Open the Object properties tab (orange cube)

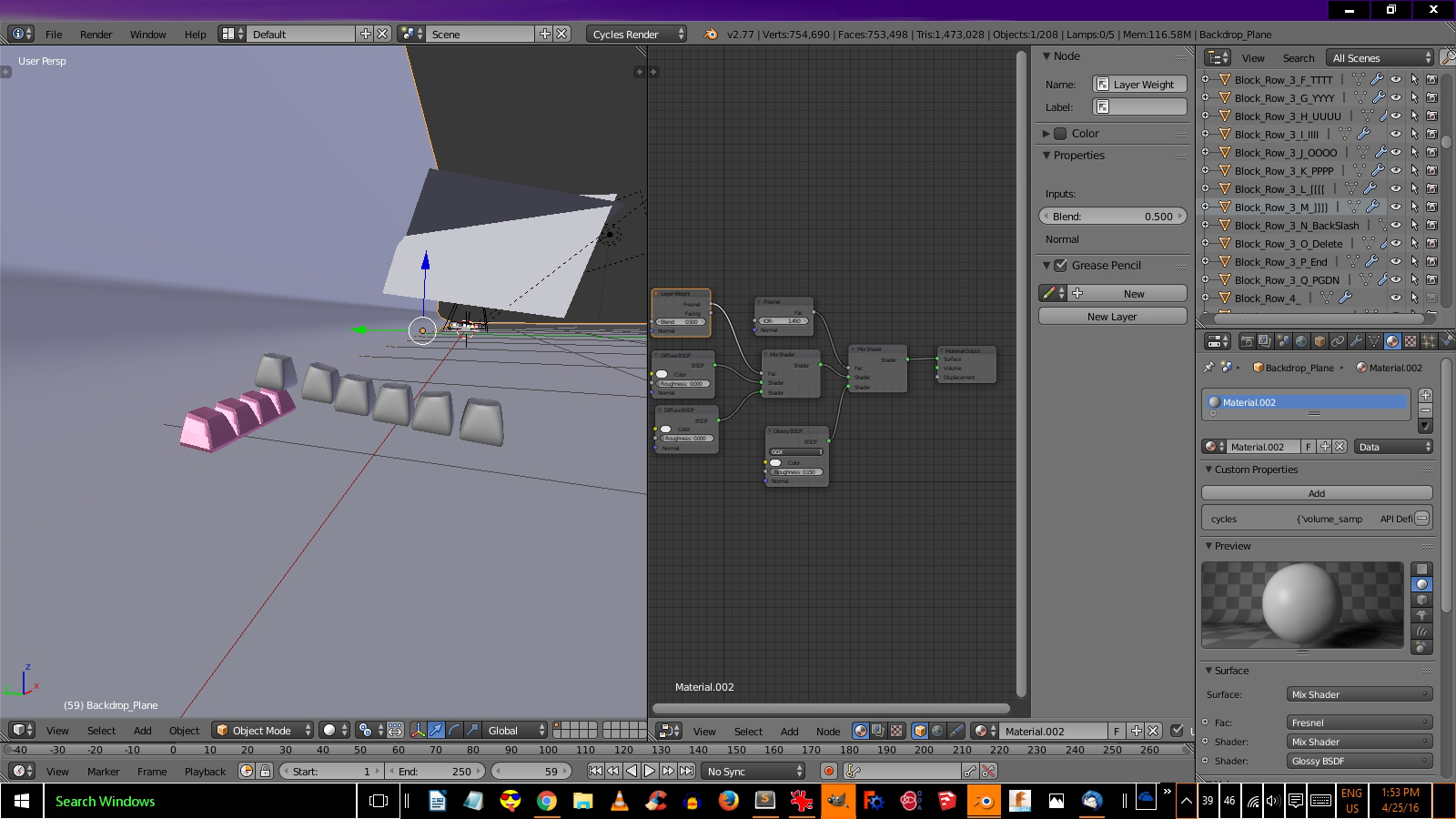[1319, 341]
